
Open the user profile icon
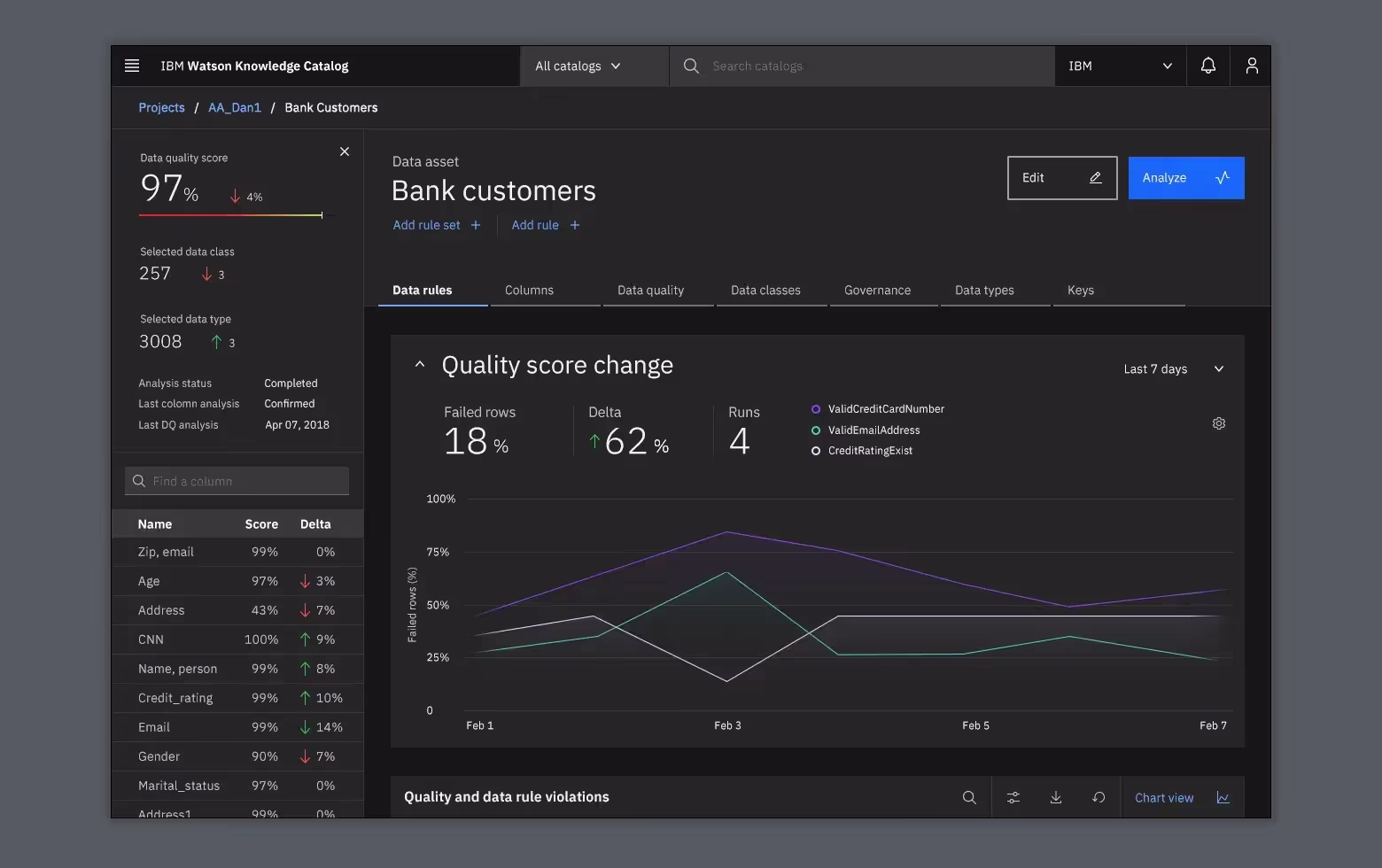point(1251,66)
